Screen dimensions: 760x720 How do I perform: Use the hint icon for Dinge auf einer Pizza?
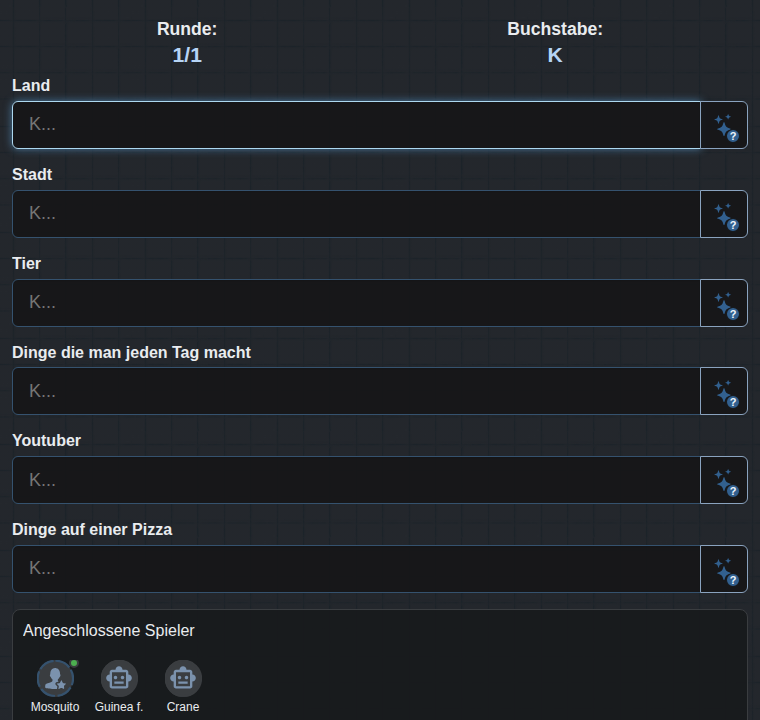click(724, 569)
